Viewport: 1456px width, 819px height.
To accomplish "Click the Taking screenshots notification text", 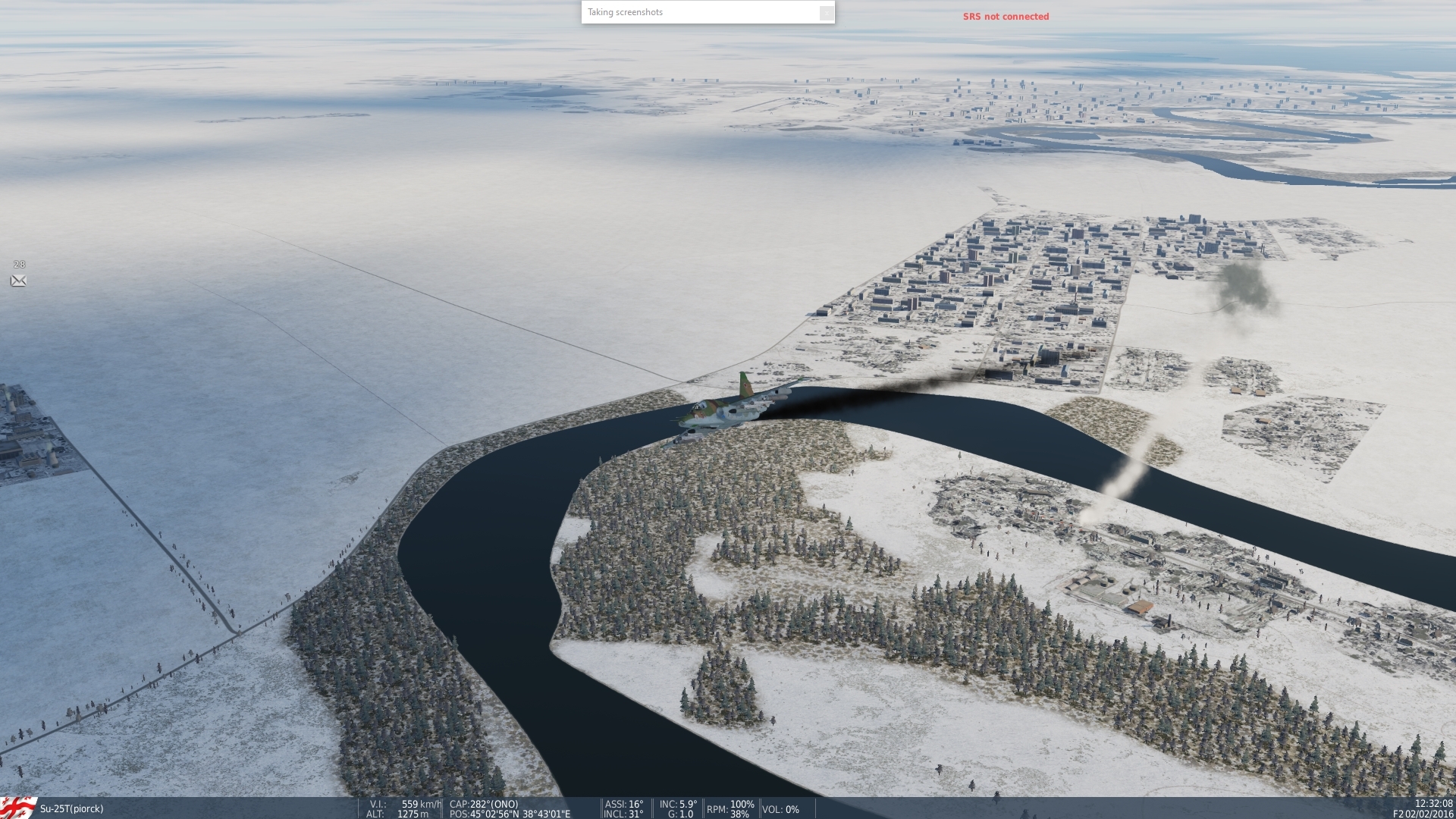I will tap(625, 12).
